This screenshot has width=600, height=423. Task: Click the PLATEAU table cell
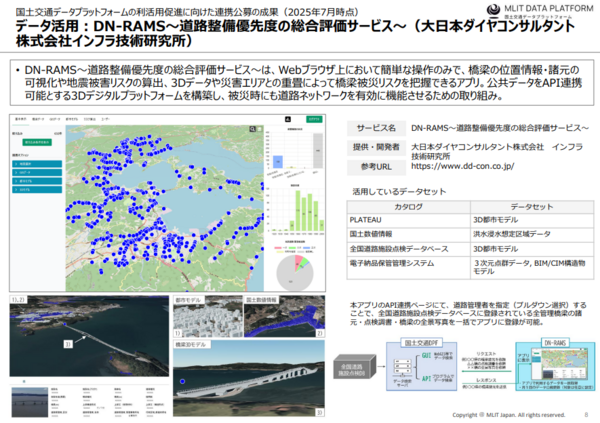[x=408, y=220]
